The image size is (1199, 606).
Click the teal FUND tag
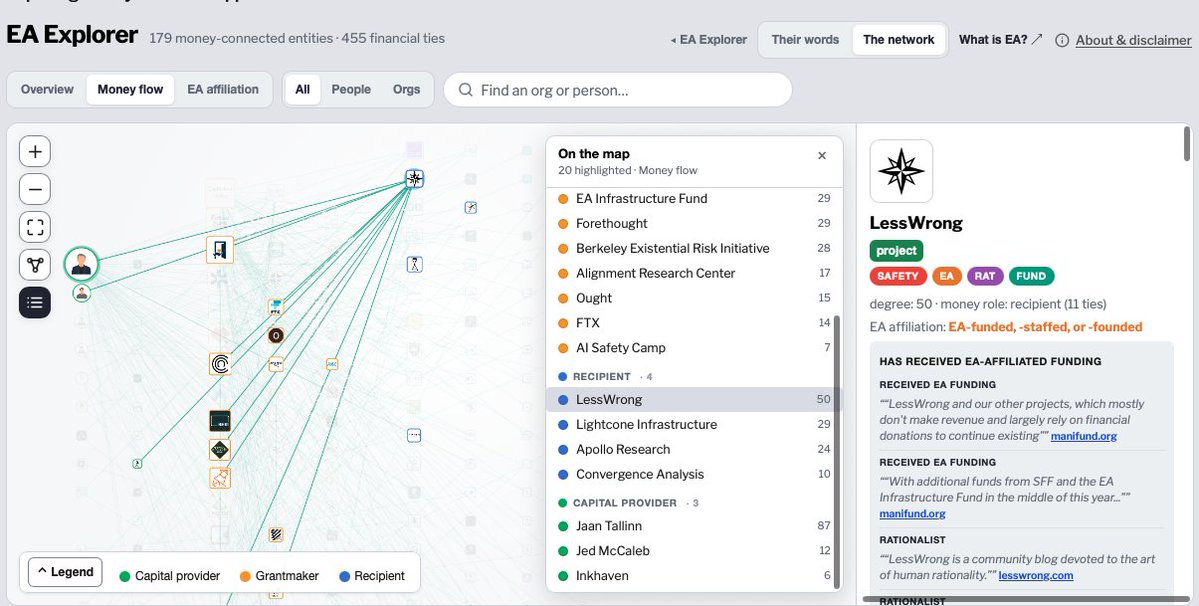[x=1031, y=276]
